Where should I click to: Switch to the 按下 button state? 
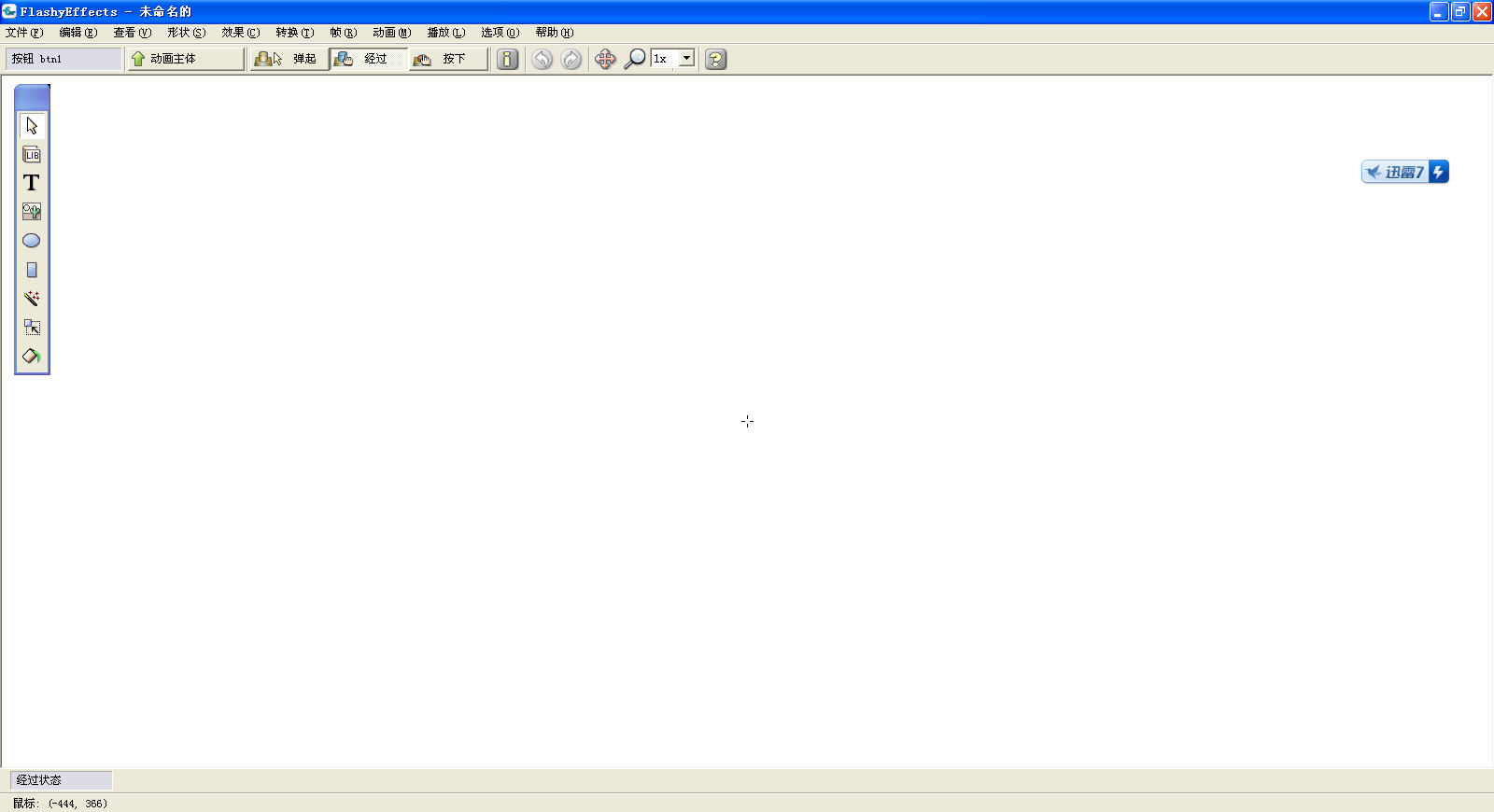tap(449, 59)
